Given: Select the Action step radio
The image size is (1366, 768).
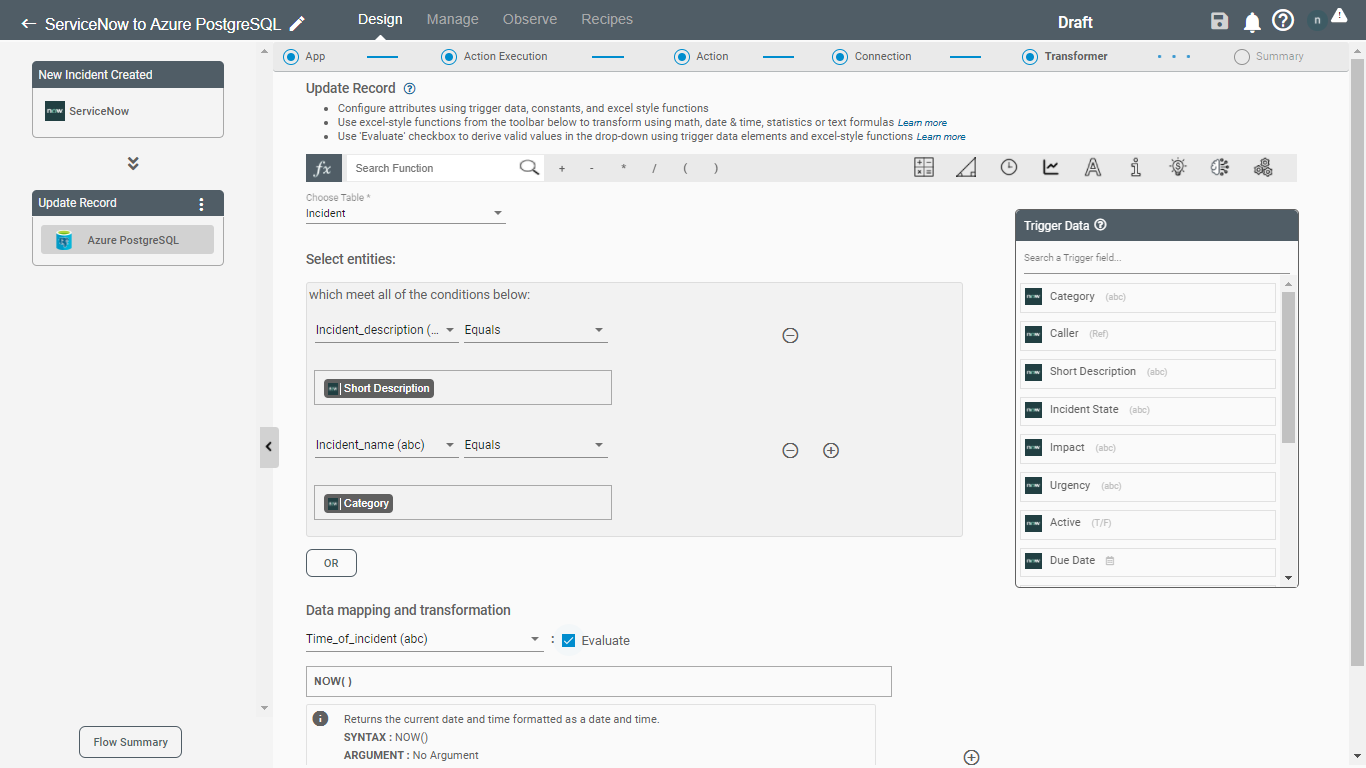Looking at the screenshot, I should click(x=682, y=57).
